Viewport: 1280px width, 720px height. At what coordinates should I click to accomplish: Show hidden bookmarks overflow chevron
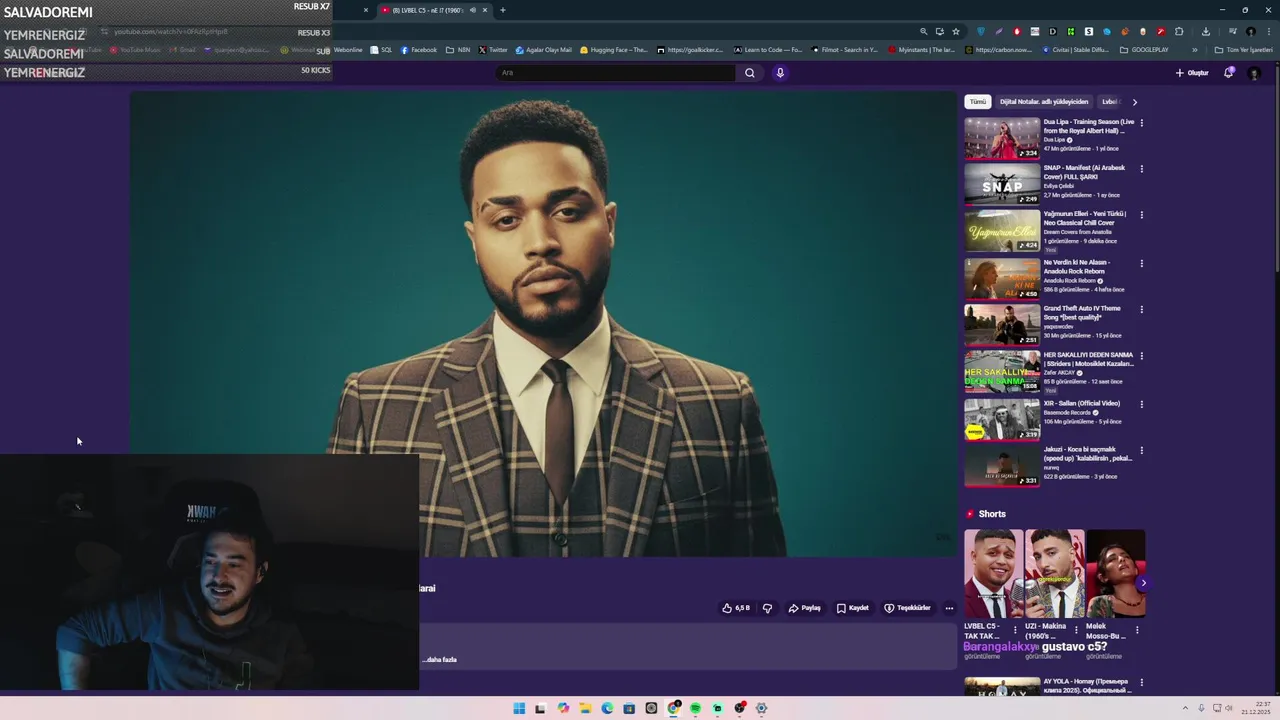(1194, 50)
